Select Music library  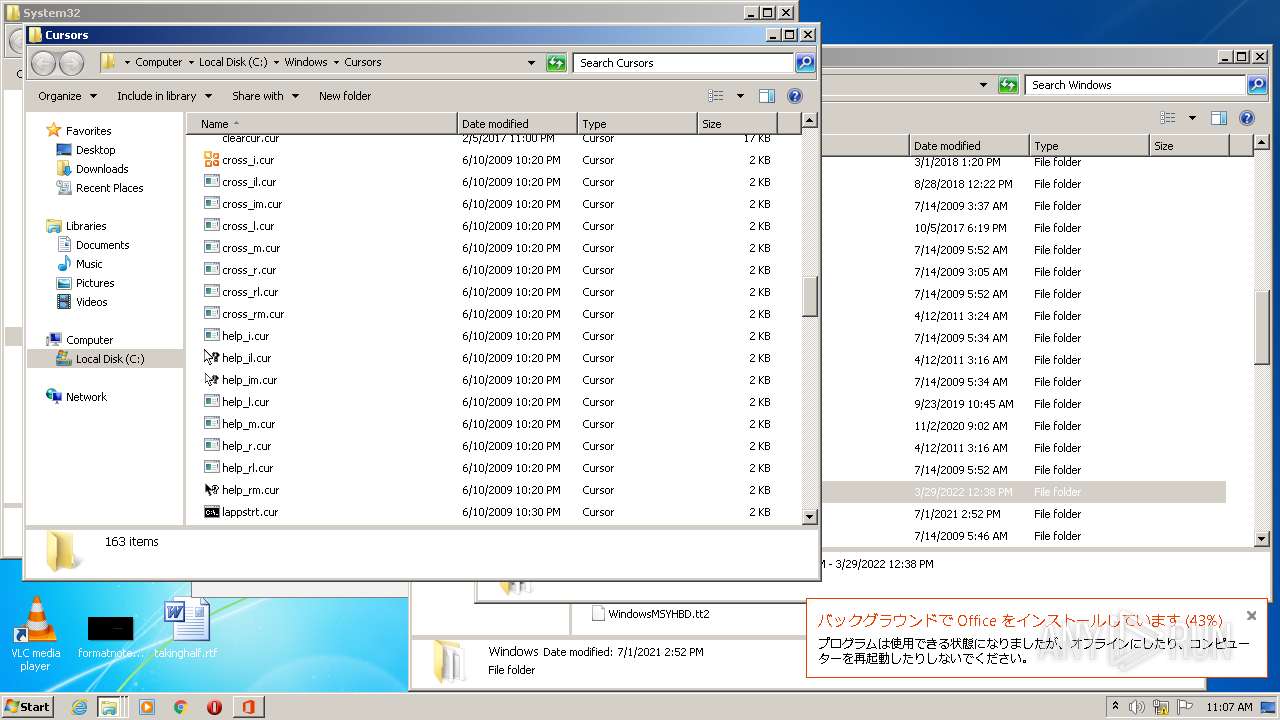coord(89,264)
